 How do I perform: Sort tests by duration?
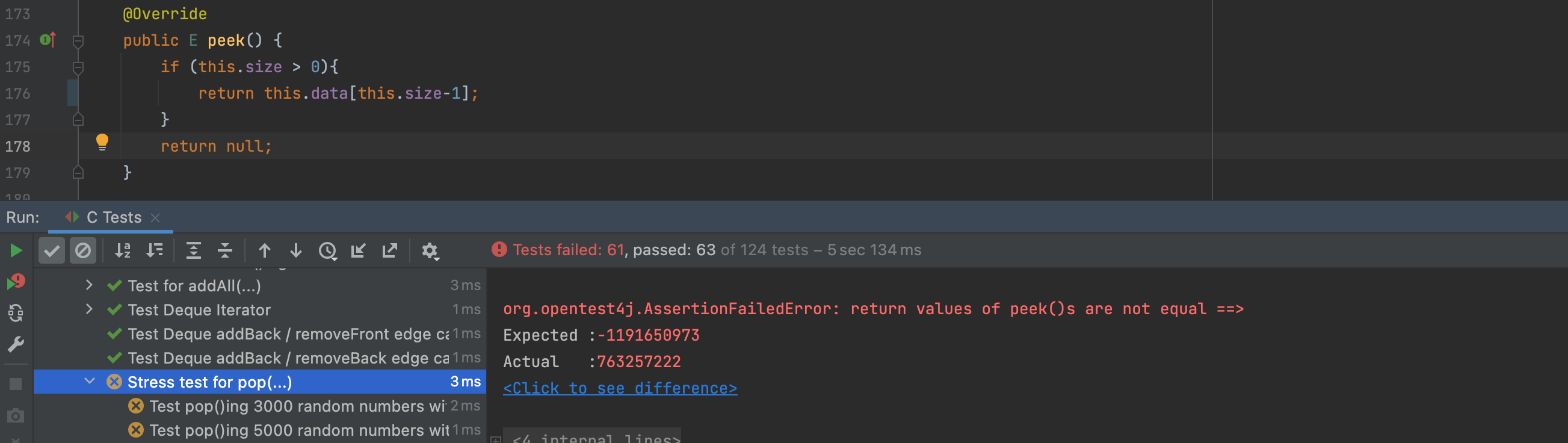point(155,251)
